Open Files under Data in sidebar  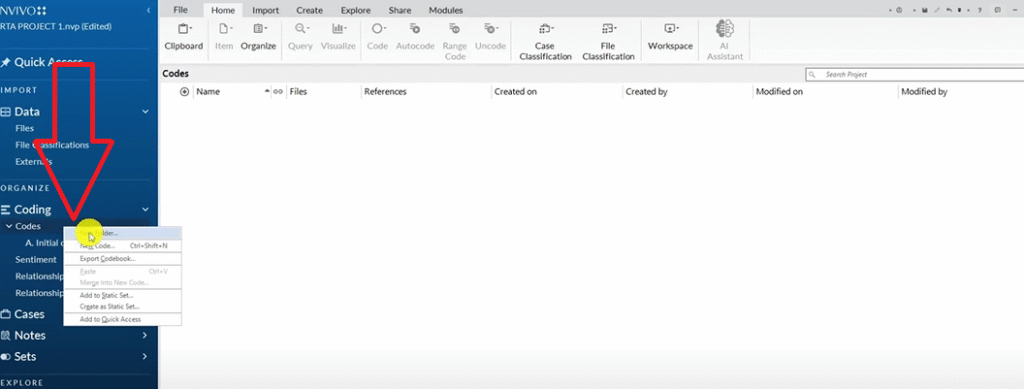25,129
